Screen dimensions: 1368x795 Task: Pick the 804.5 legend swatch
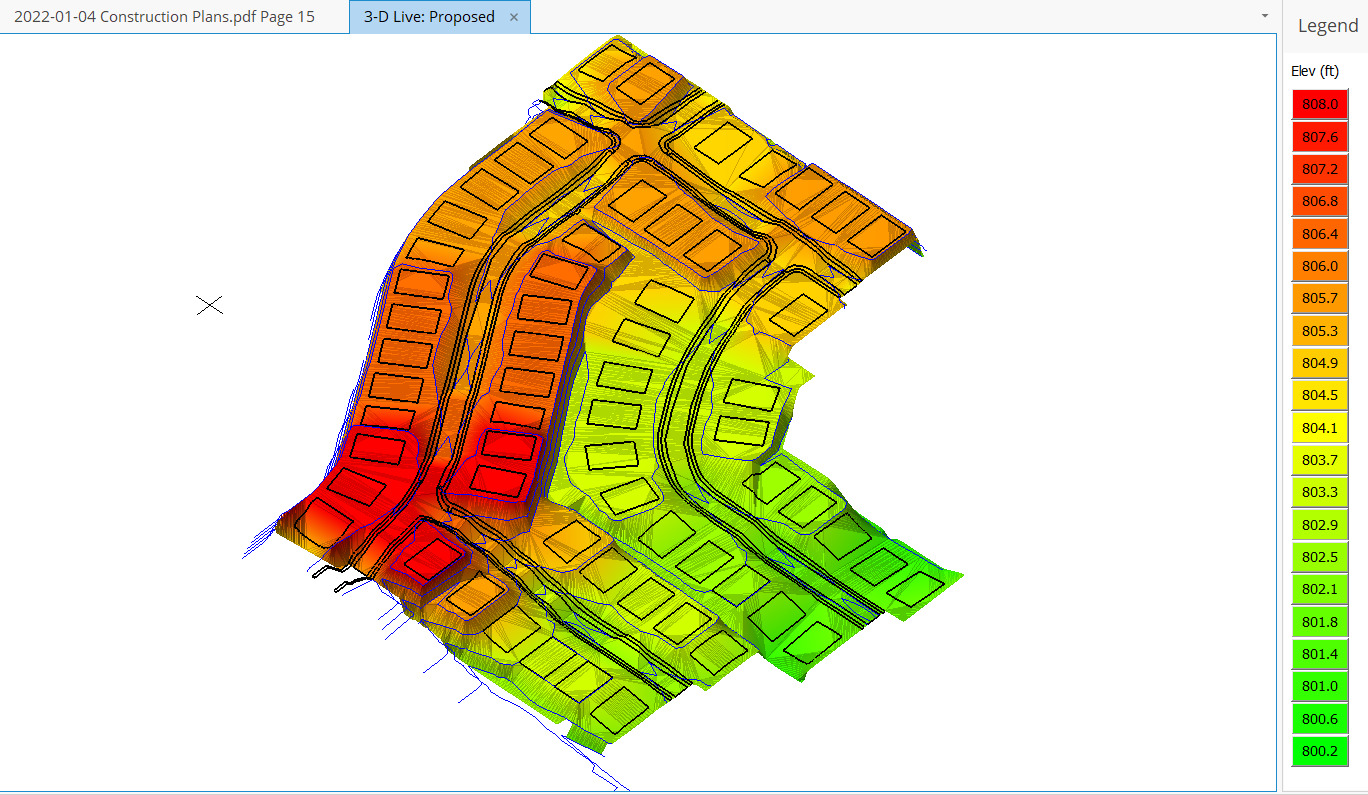pos(1320,395)
